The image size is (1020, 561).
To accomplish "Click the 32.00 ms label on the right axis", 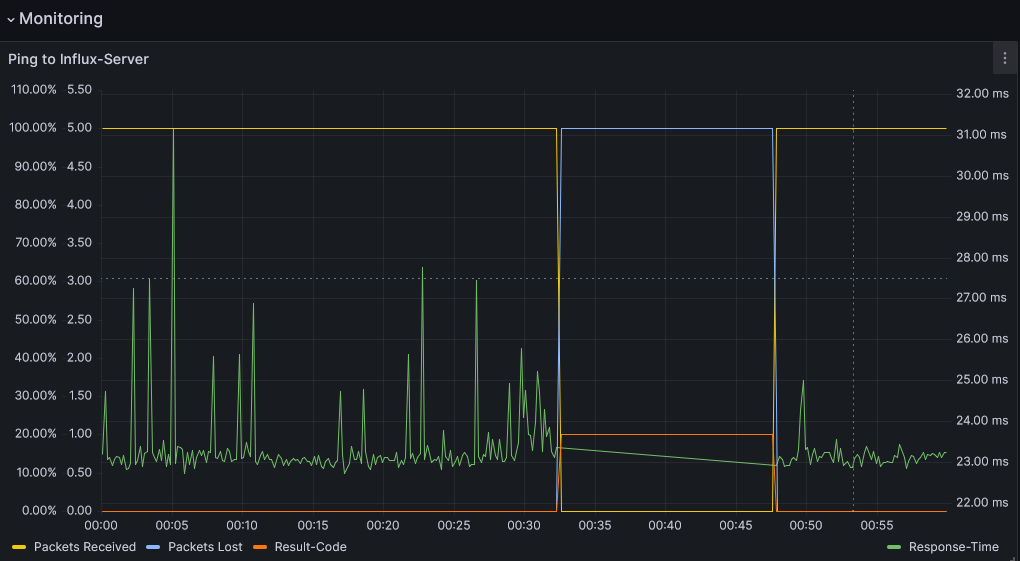I will tap(981, 93).
